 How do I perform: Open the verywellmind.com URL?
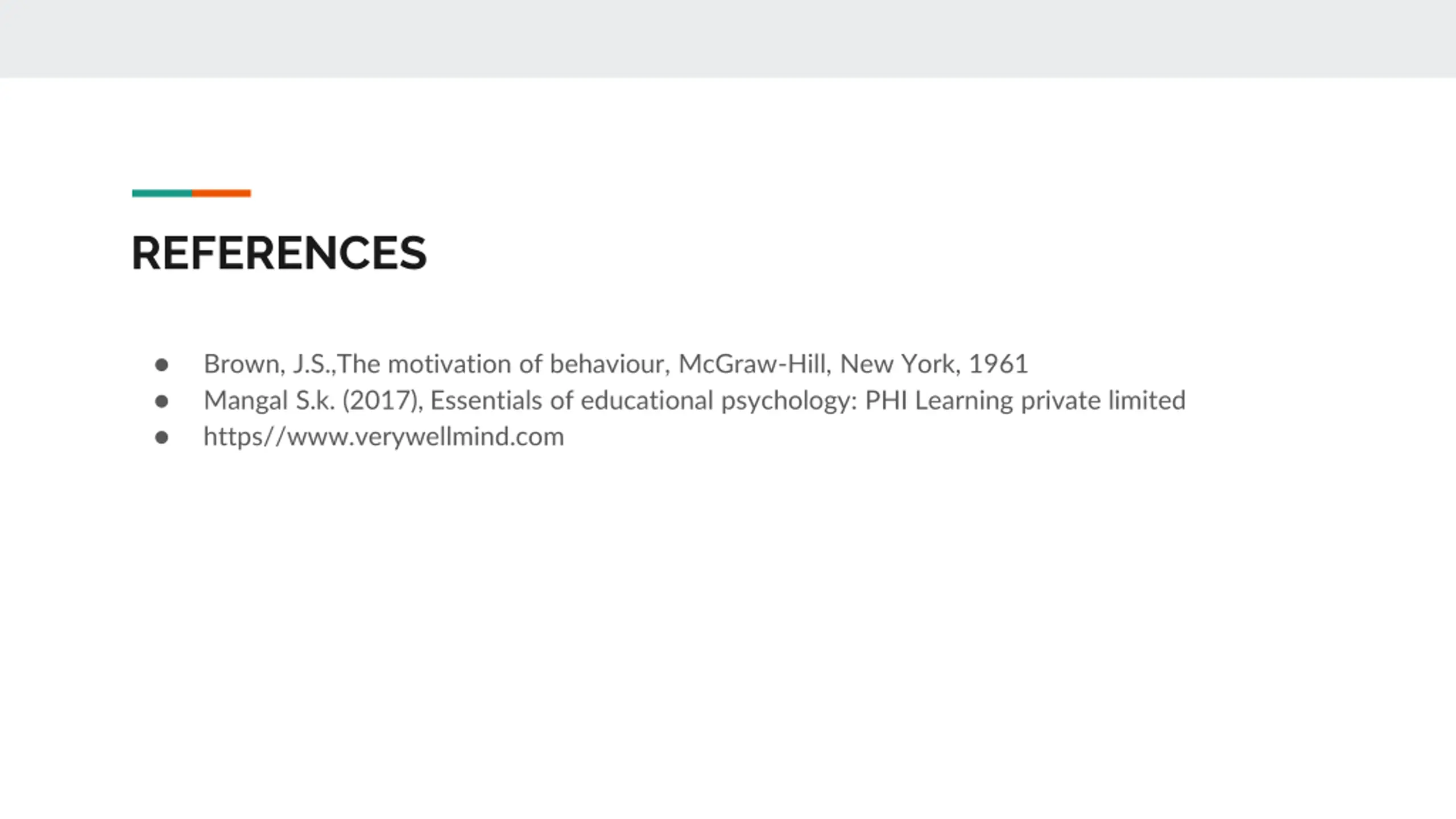coord(384,437)
